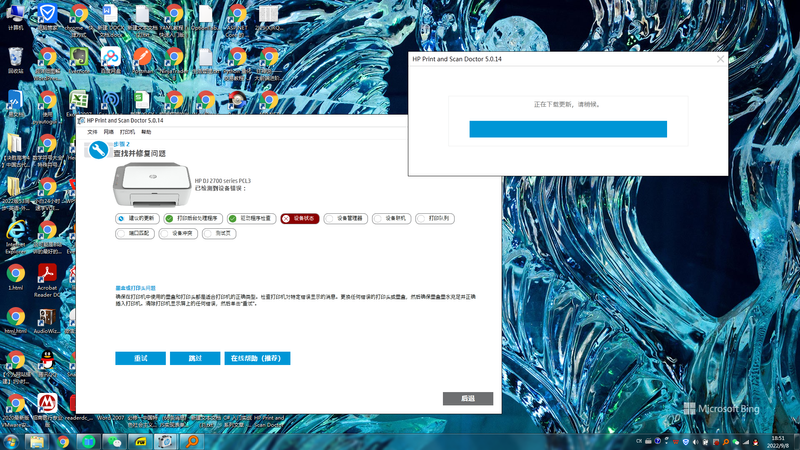Open the Evernote desktop icon

click(79, 60)
